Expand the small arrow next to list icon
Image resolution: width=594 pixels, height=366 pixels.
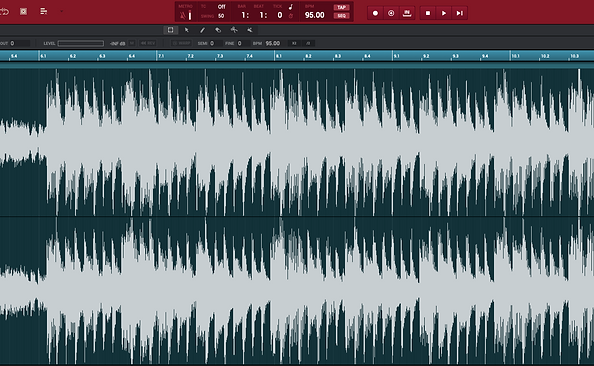[61, 12]
